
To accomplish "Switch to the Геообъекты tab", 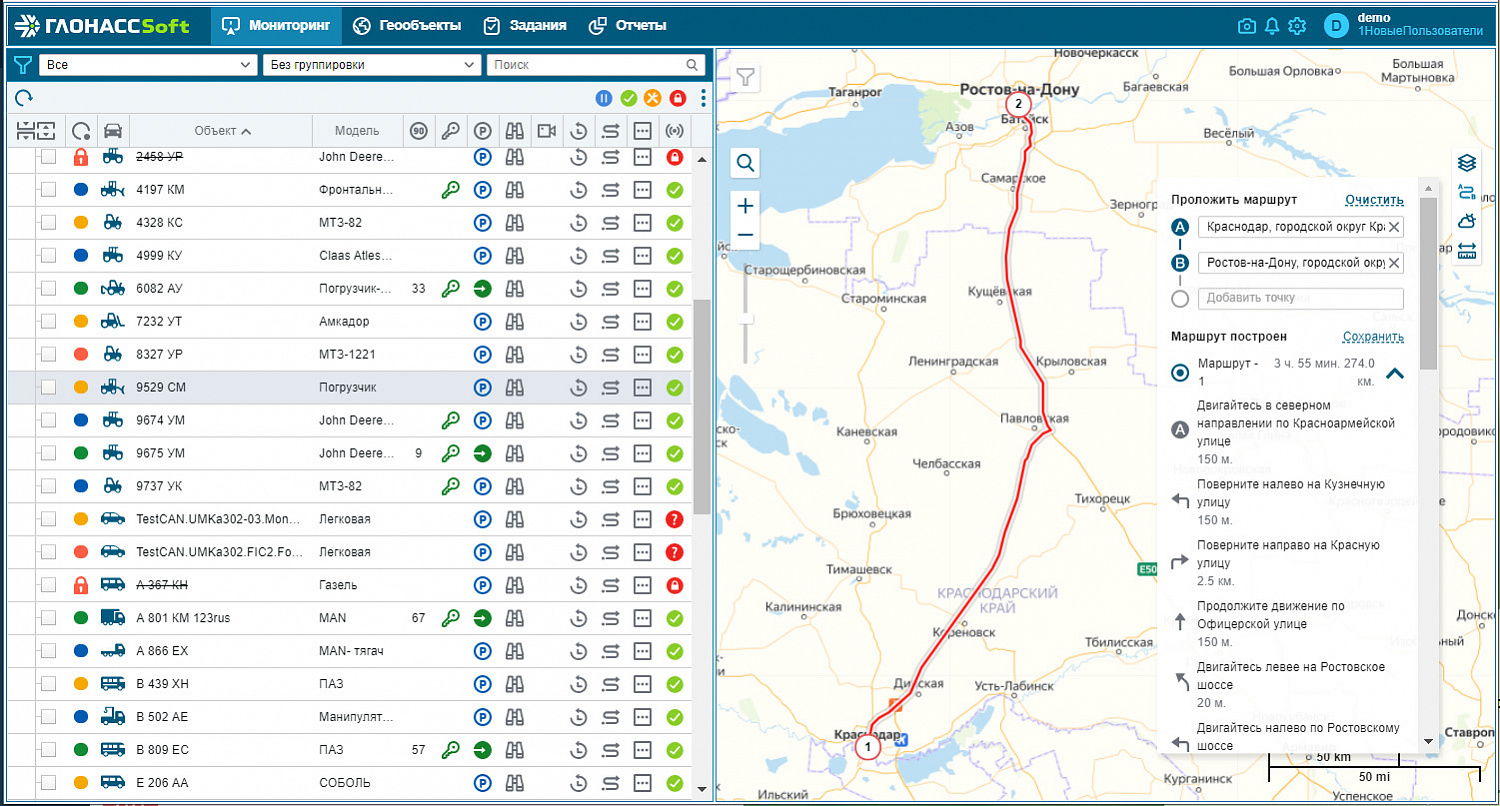I will coord(407,25).
